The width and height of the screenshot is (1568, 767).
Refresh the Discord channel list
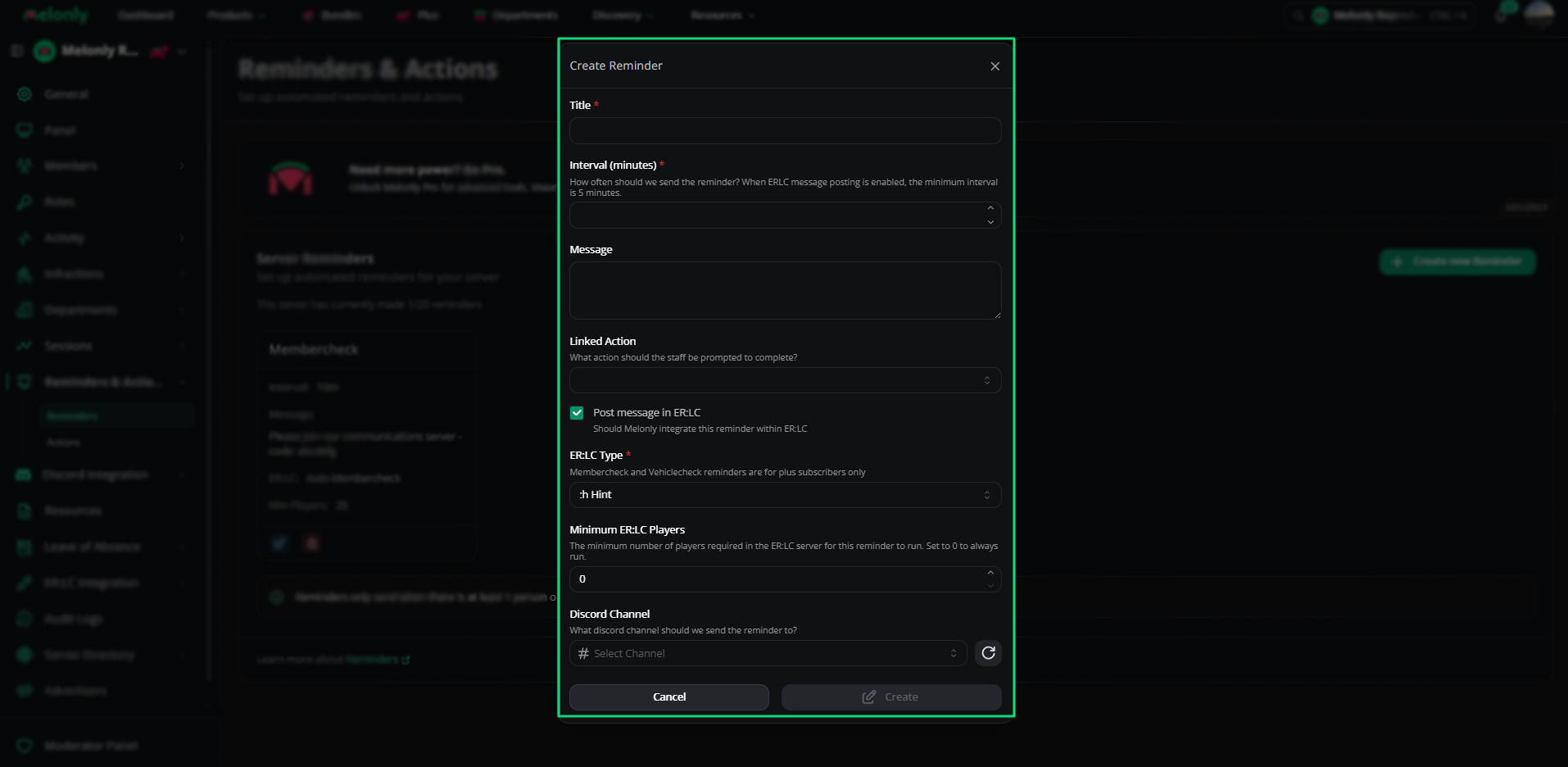(x=988, y=653)
